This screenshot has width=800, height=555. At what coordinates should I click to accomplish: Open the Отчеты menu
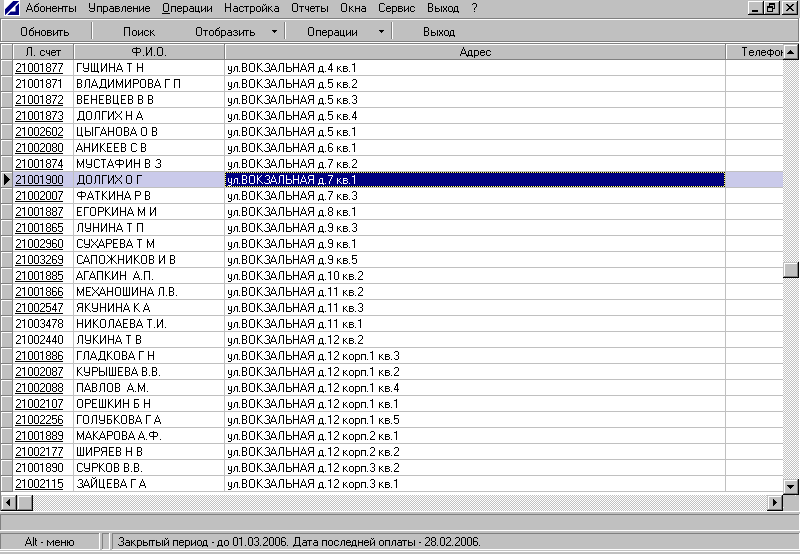pyautogui.click(x=310, y=8)
